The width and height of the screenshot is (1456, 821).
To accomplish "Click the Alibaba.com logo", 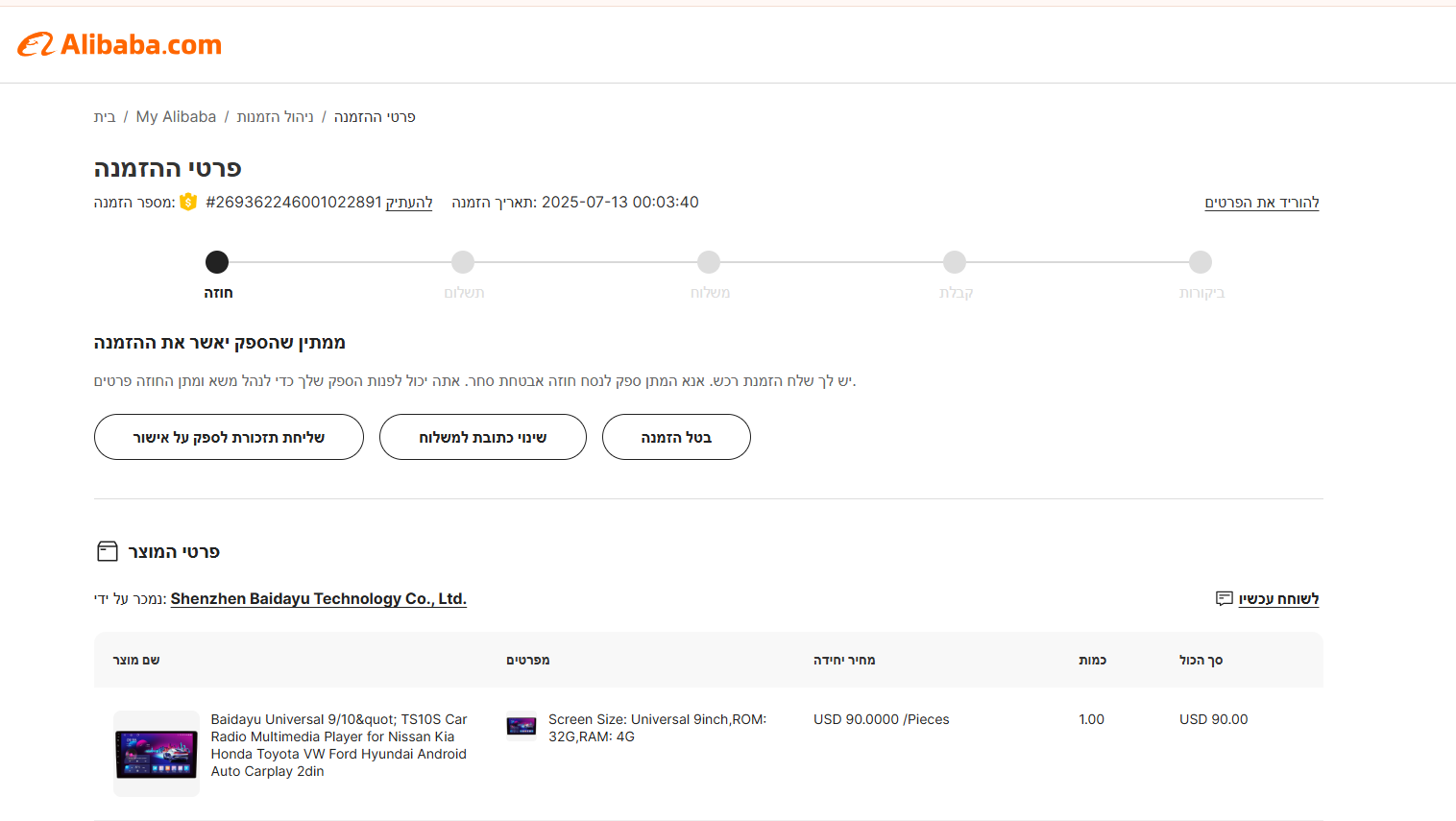I will pos(119,44).
